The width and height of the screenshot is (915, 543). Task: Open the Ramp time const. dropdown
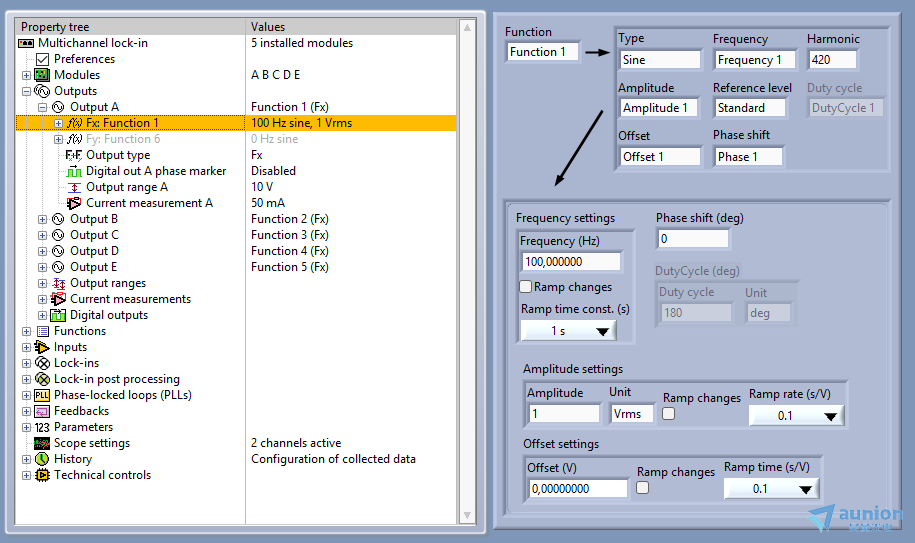[568, 331]
